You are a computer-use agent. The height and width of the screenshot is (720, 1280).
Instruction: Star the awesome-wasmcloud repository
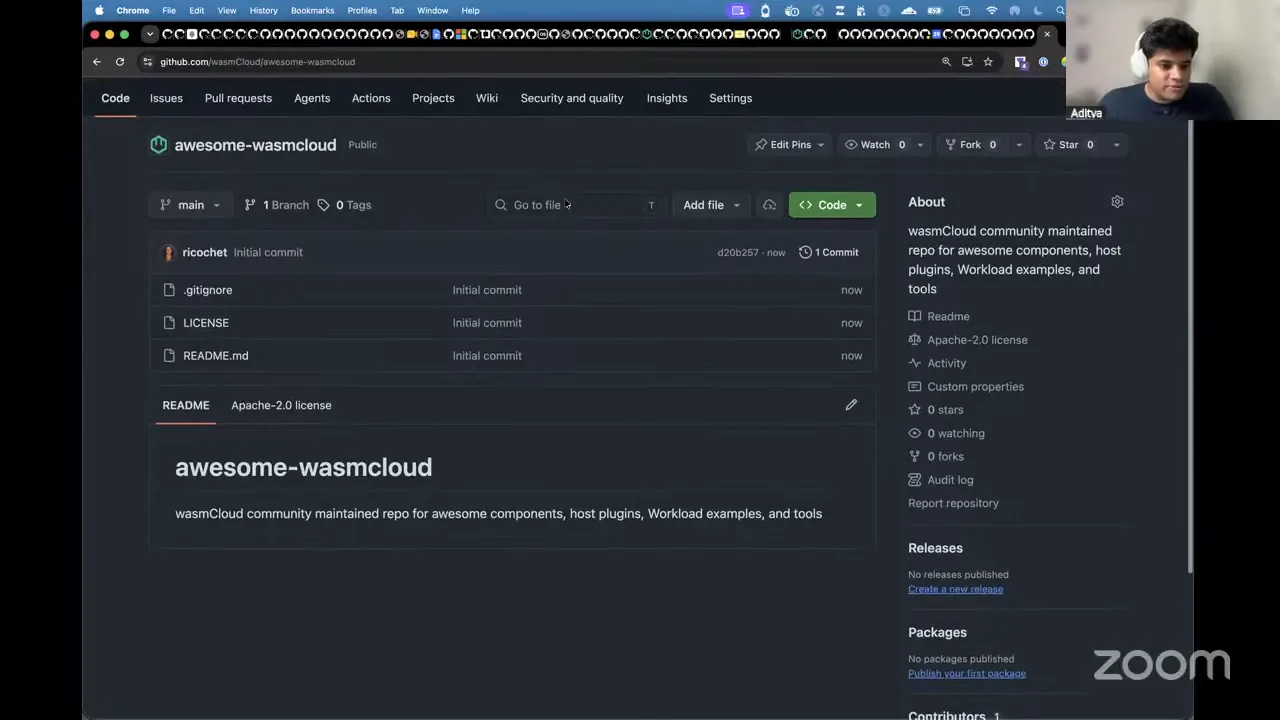tap(1069, 145)
